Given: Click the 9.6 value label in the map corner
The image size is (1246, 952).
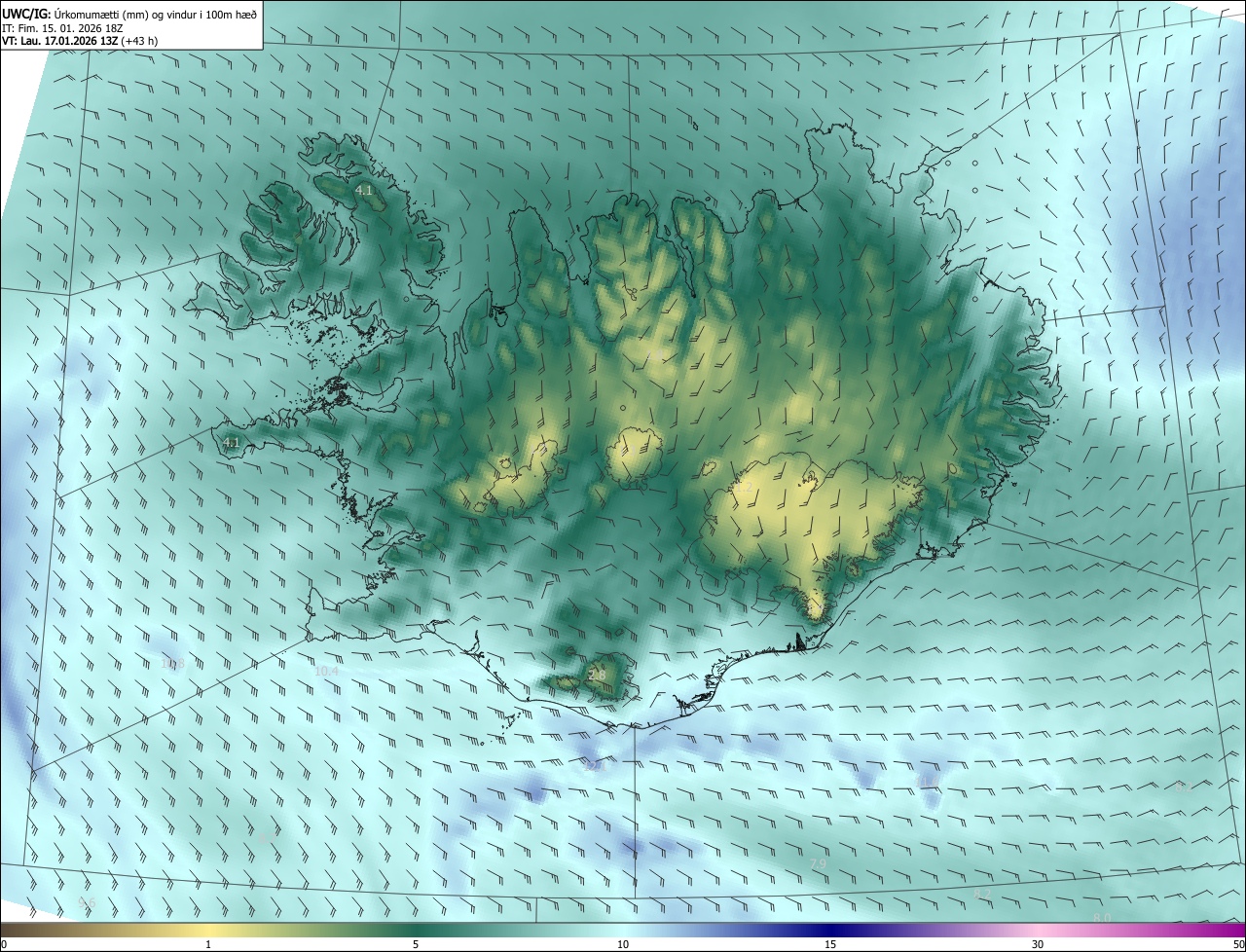Looking at the screenshot, I should coord(87,903).
